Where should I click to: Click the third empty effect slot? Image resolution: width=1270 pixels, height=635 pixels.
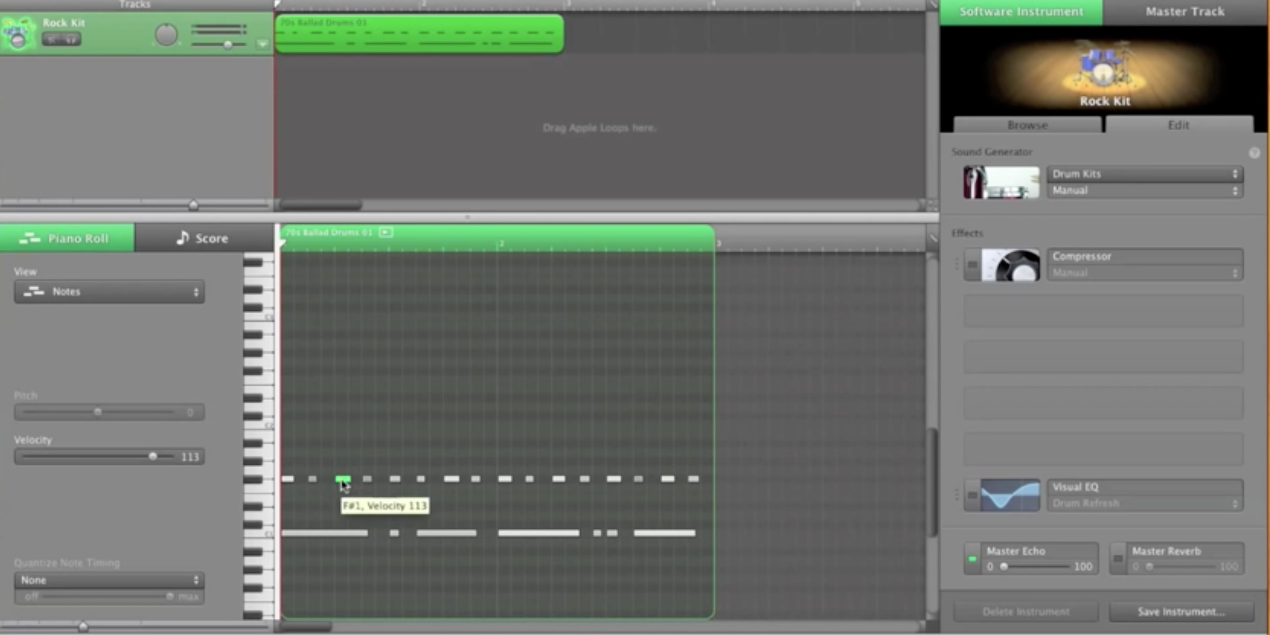tap(1103, 402)
